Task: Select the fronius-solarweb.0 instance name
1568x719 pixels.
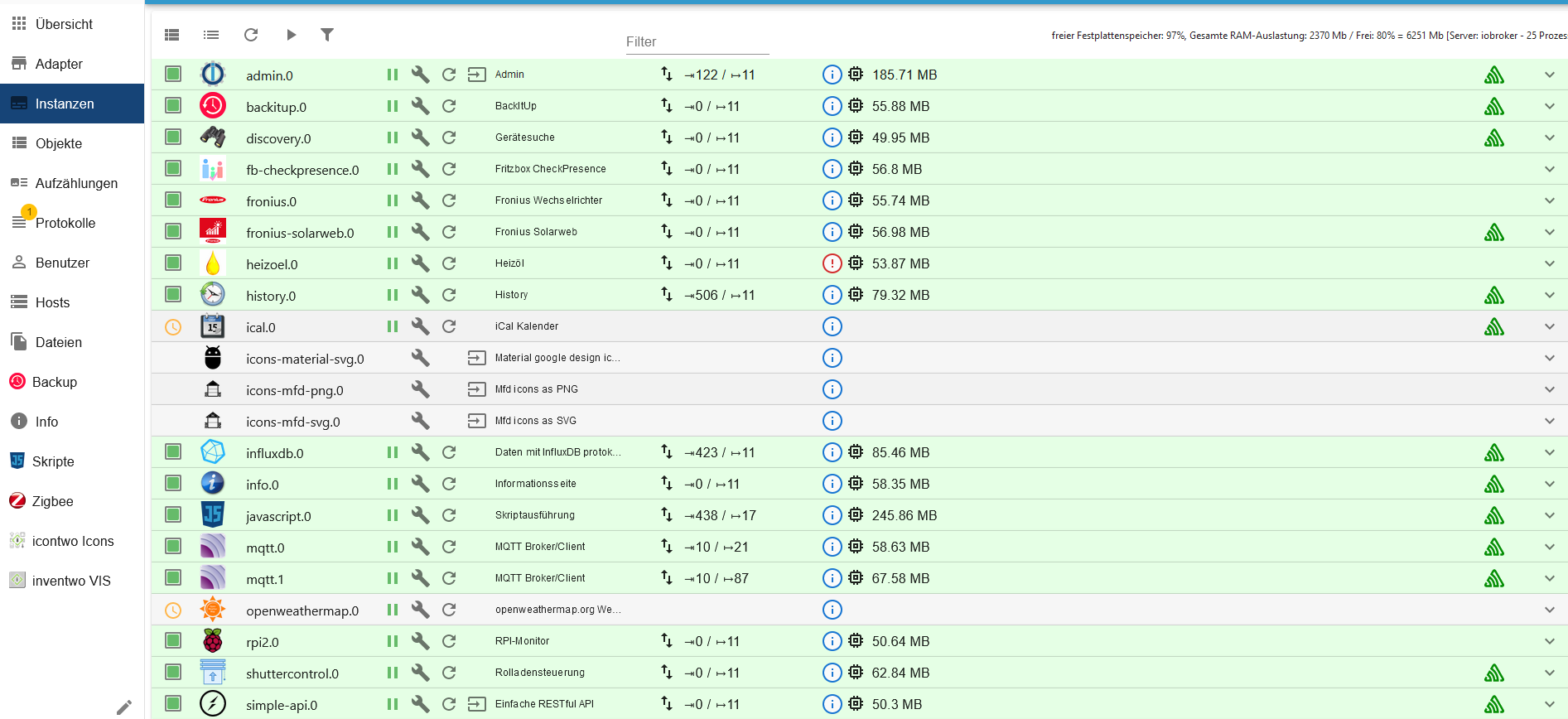Action: [300, 233]
